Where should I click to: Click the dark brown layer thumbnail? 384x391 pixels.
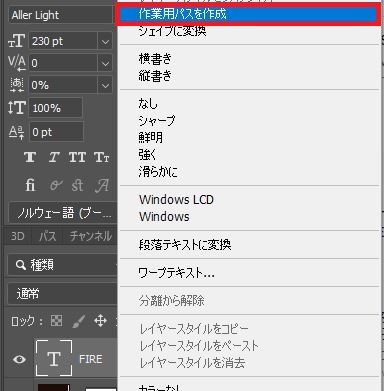click(x=53, y=387)
